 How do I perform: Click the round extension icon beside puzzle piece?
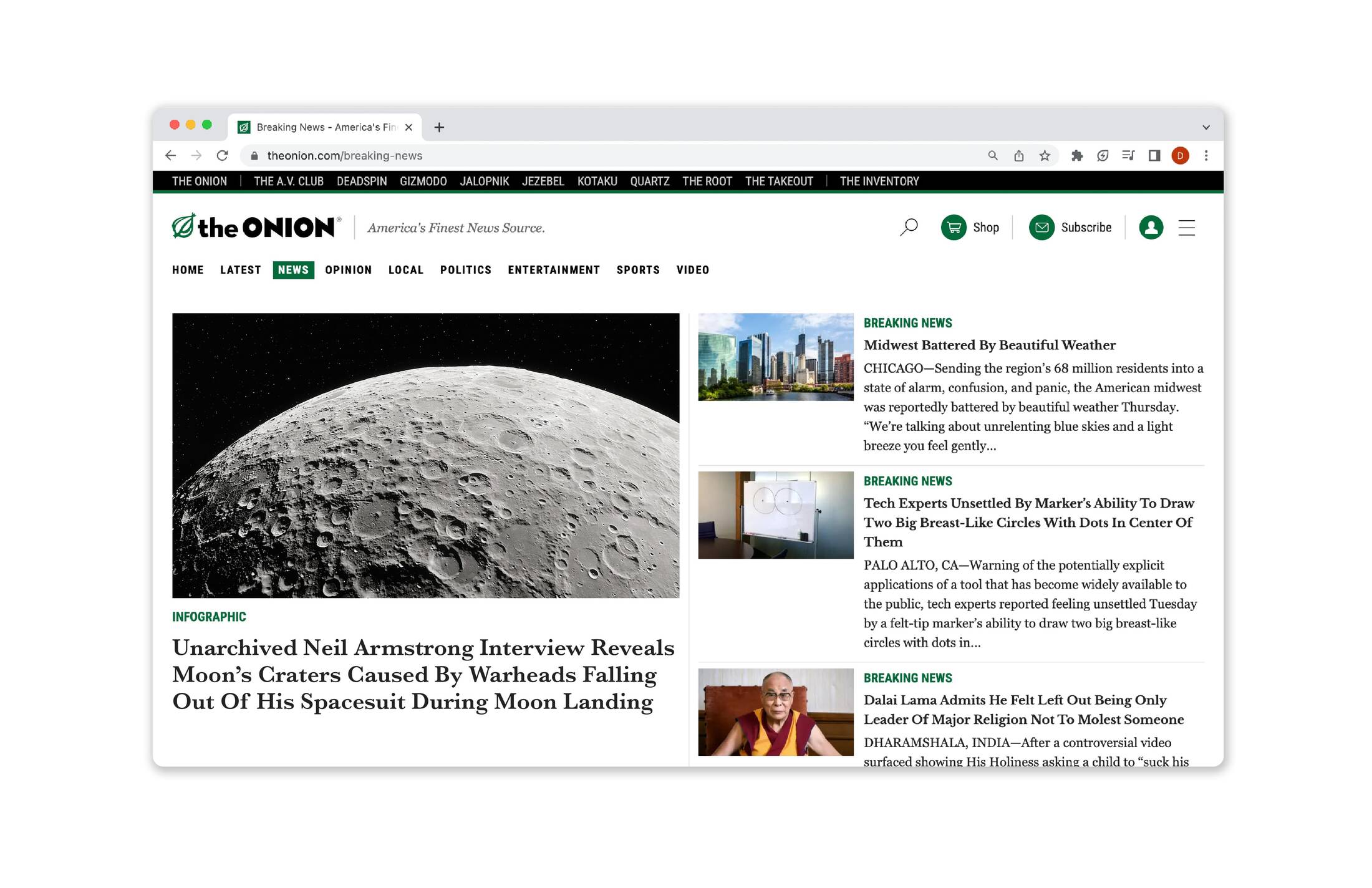point(1103,155)
